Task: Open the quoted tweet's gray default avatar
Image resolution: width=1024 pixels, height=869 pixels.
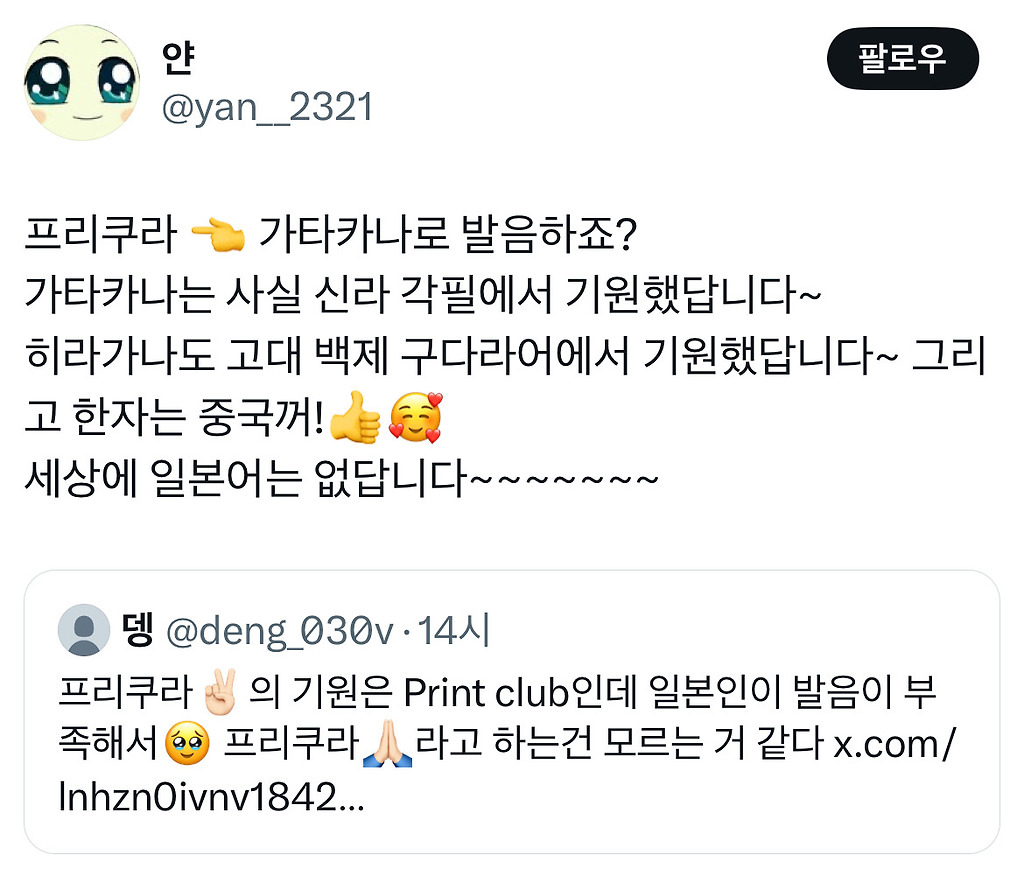Action: pos(84,630)
